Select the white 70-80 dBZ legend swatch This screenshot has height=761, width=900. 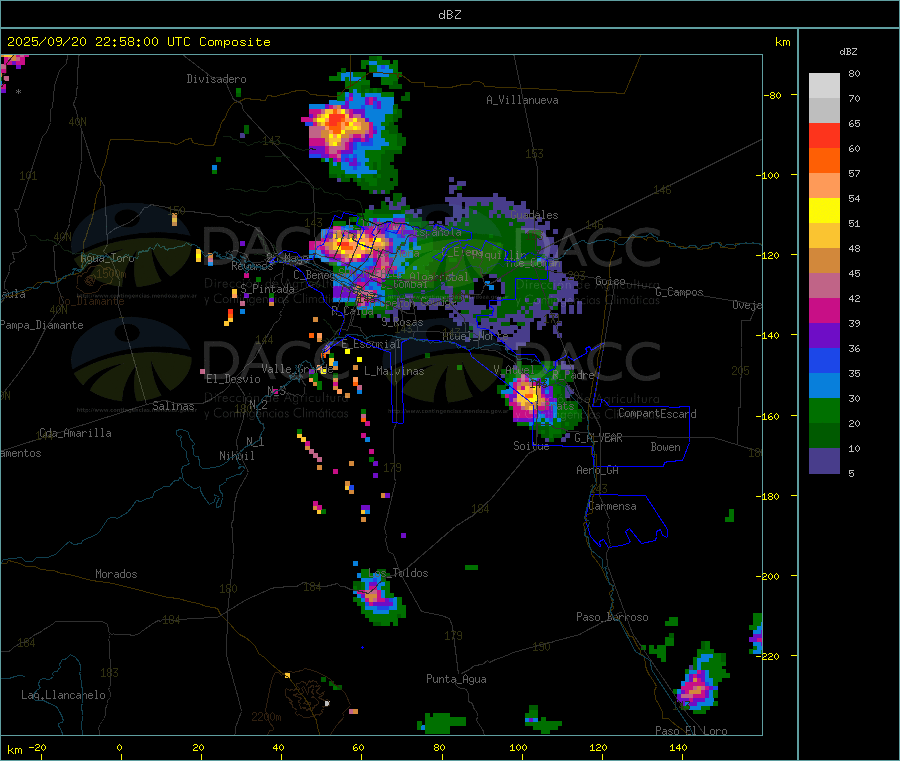[x=824, y=86]
